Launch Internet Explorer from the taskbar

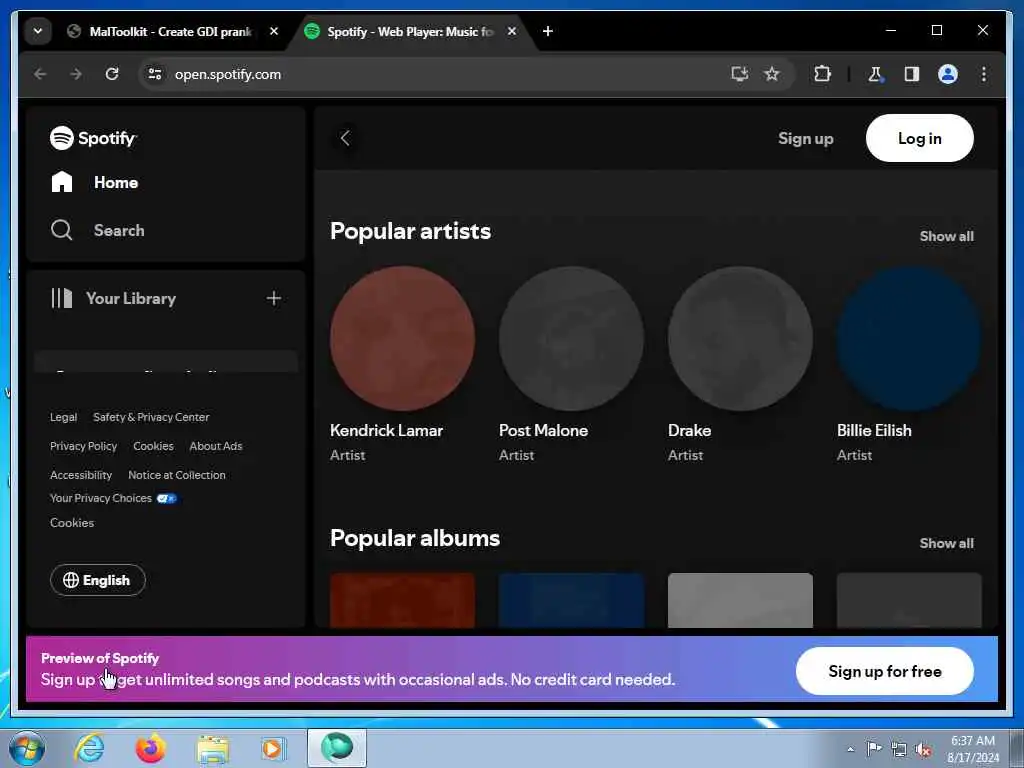point(89,748)
